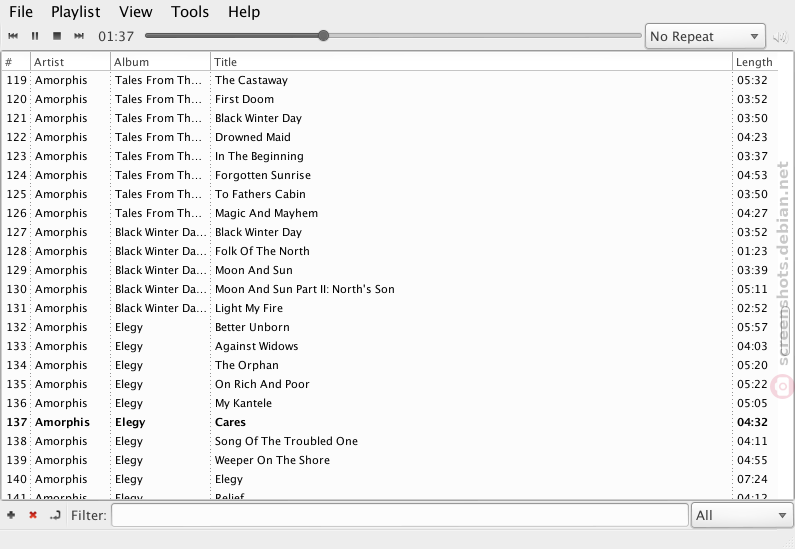795x549 pixels.
Task: Click the jump-to-current-track arrow icon
Action: coord(55,515)
